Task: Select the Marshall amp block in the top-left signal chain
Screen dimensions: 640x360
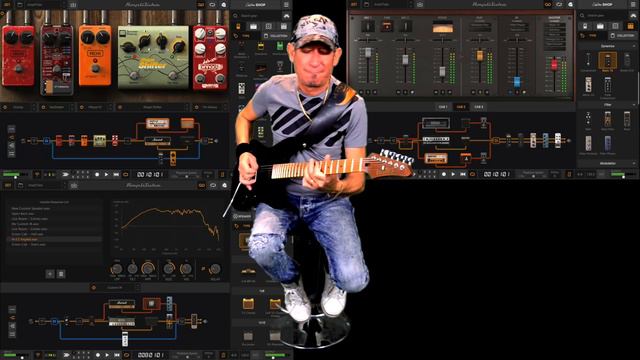Action: [x=158, y=141]
